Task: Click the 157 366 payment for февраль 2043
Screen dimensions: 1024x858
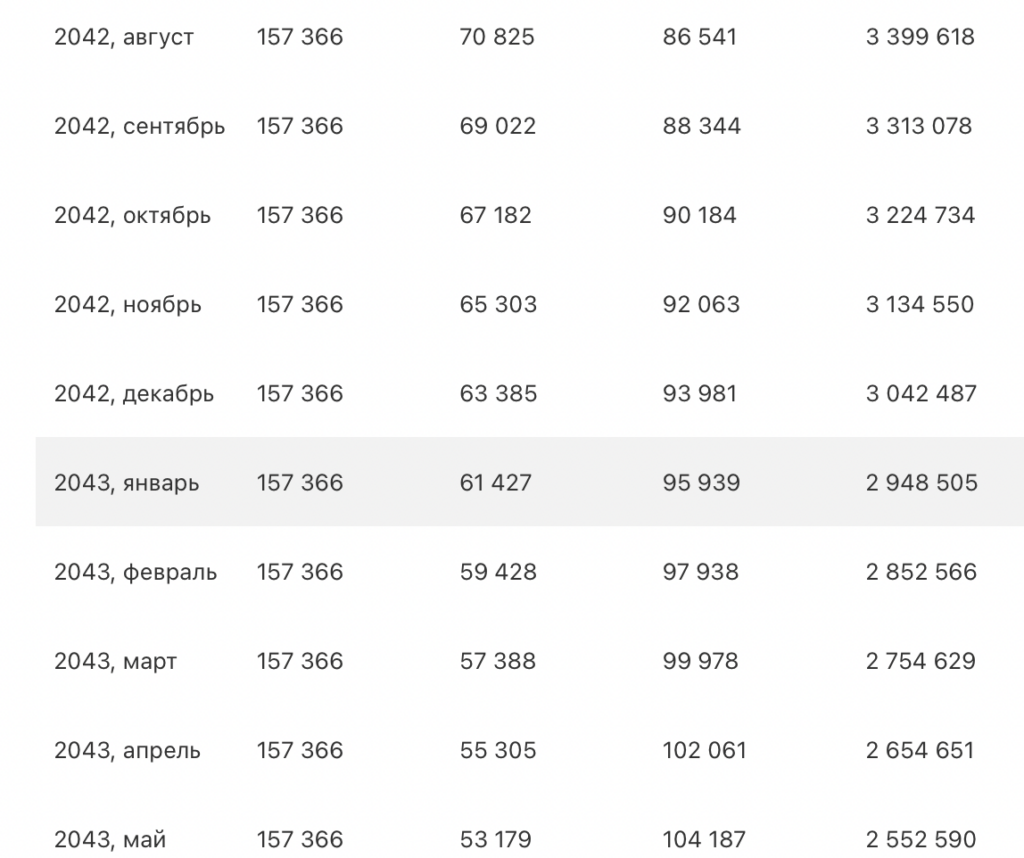Action: (x=299, y=572)
